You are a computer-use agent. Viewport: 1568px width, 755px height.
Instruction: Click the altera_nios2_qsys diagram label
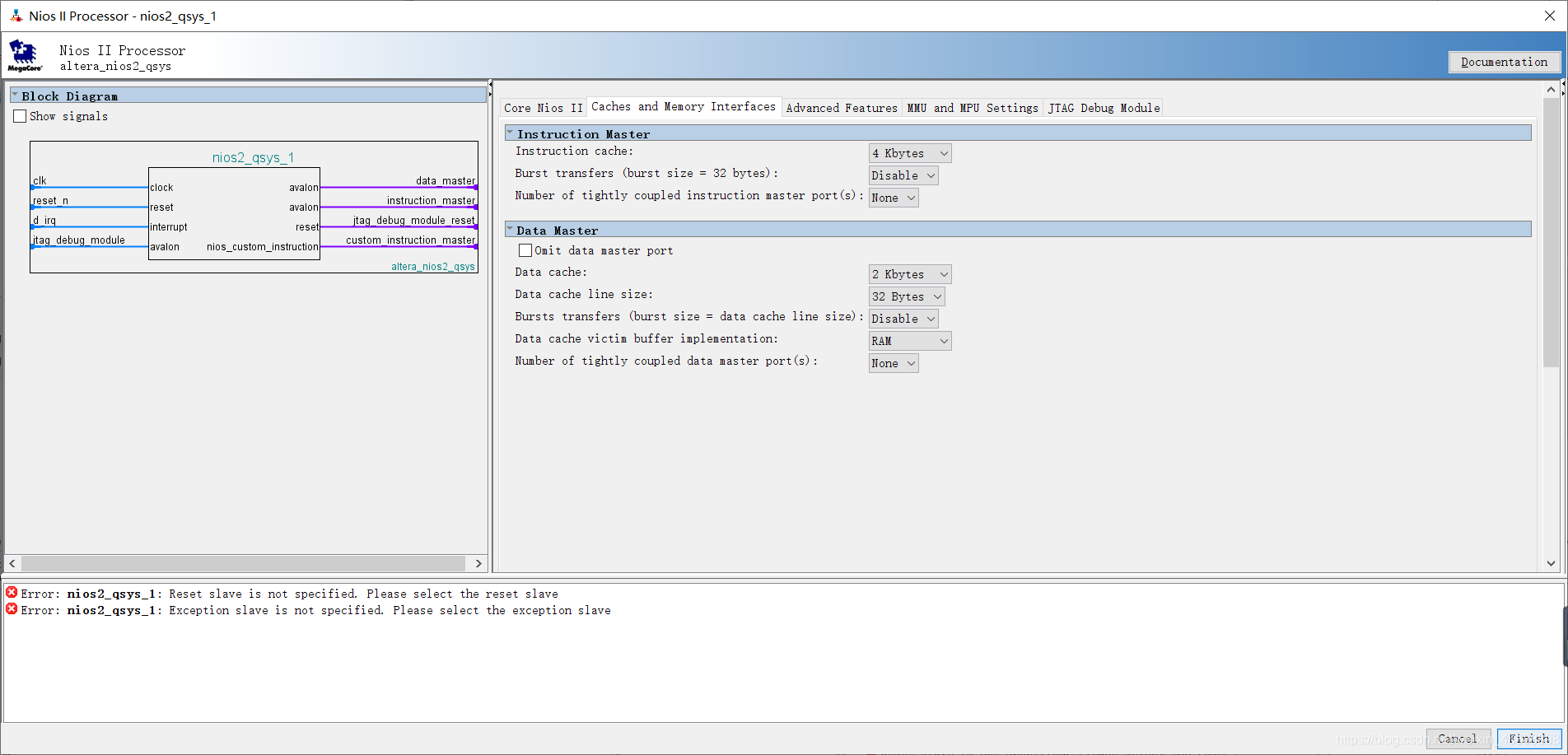point(433,267)
